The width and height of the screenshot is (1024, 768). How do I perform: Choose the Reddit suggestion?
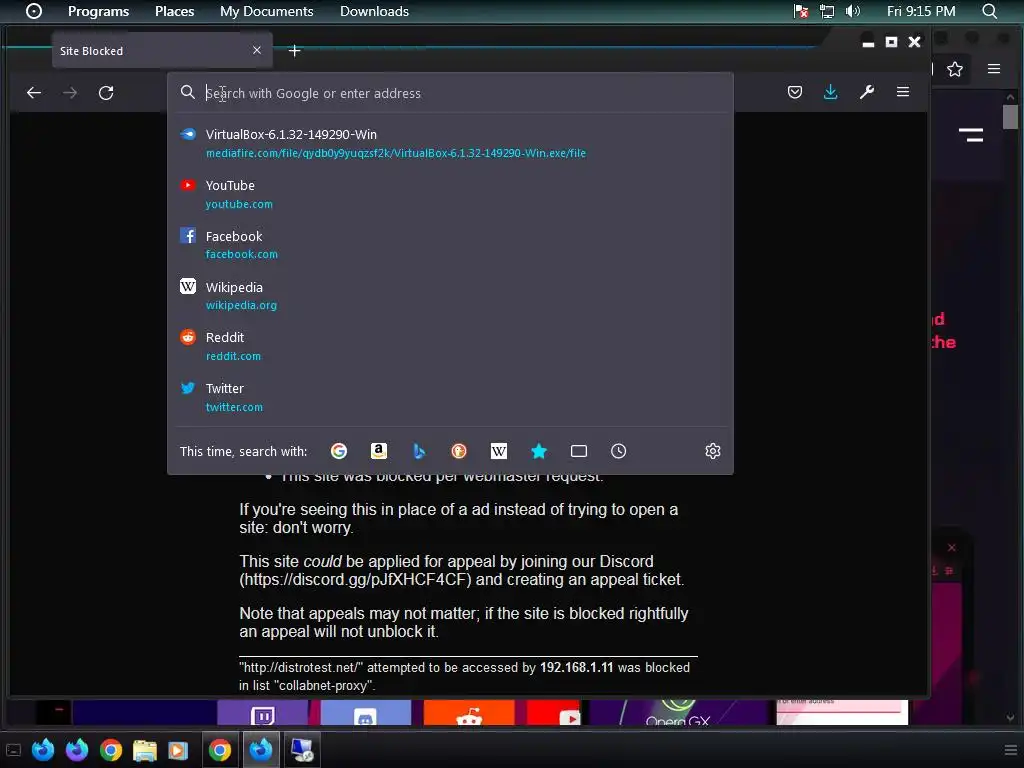click(451, 346)
